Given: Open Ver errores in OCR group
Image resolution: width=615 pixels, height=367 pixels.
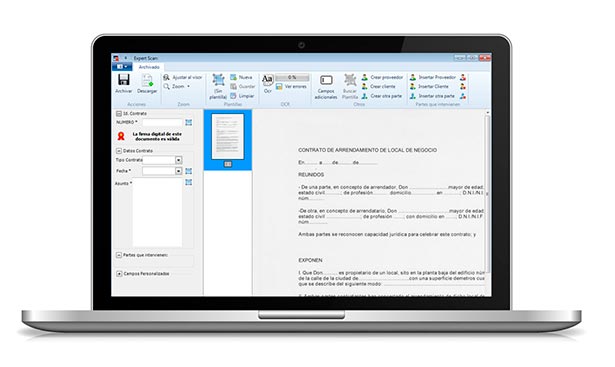Looking at the screenshot, I should tap(291, 86).
